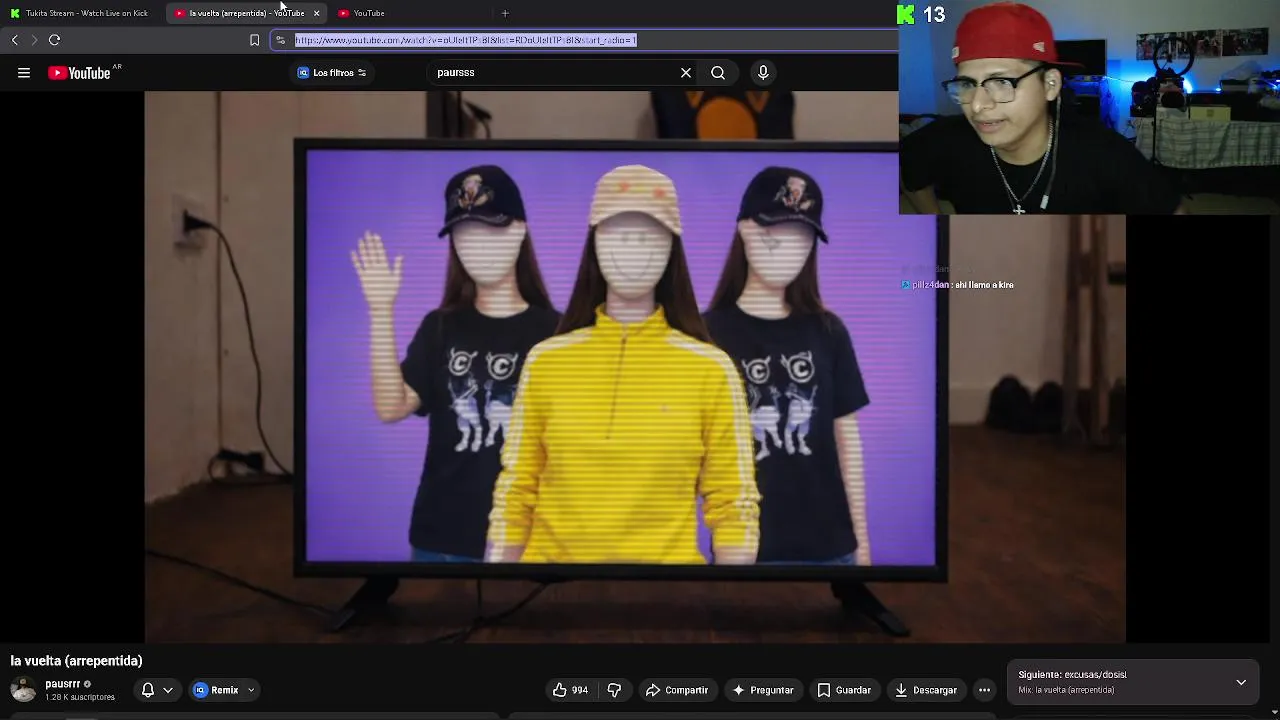Like the video with thumbs up
This screenshot has width=1280, height=720.
tap(571, 690)
